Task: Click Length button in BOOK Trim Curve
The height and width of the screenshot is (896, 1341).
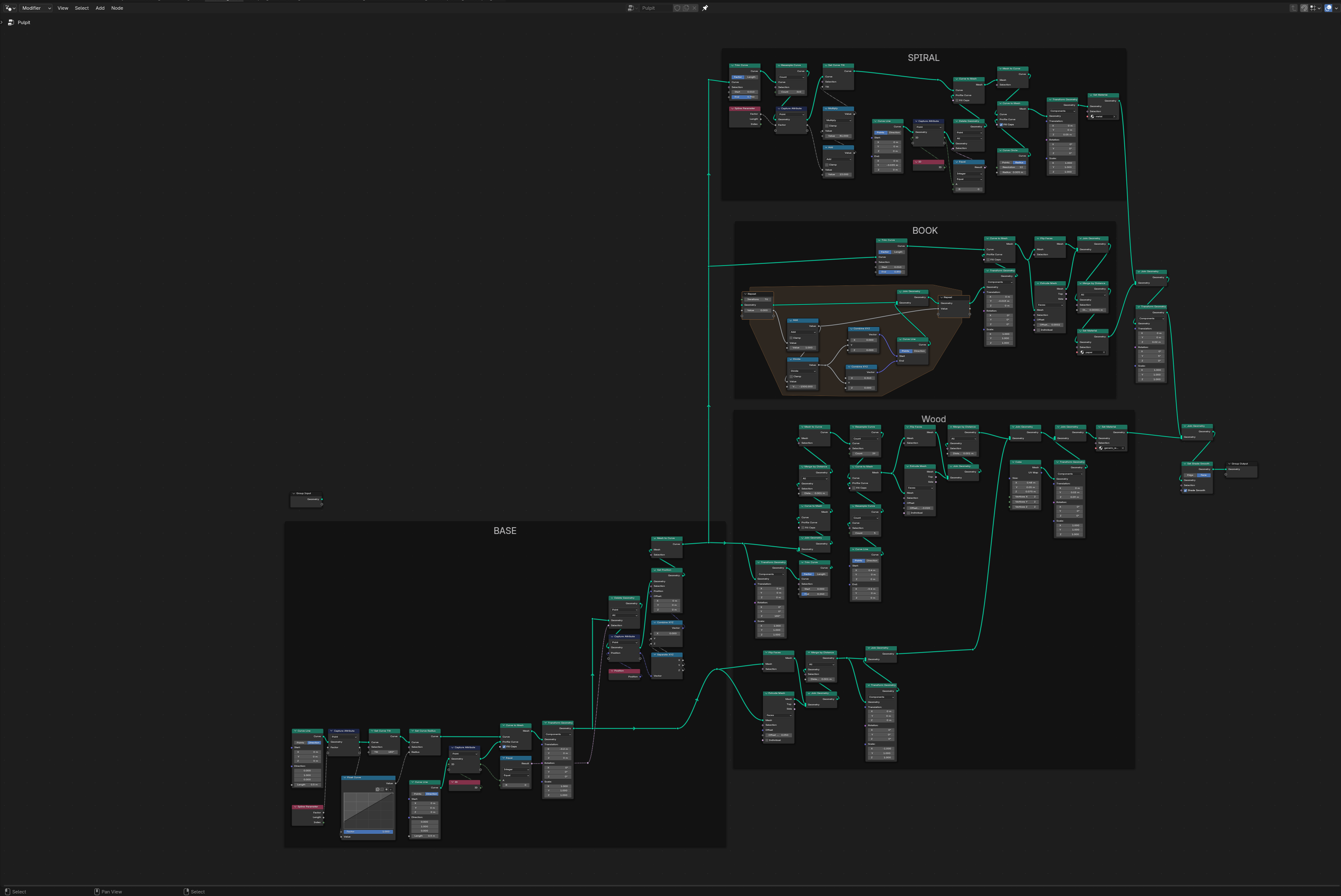Action: [x=898, y=252]
